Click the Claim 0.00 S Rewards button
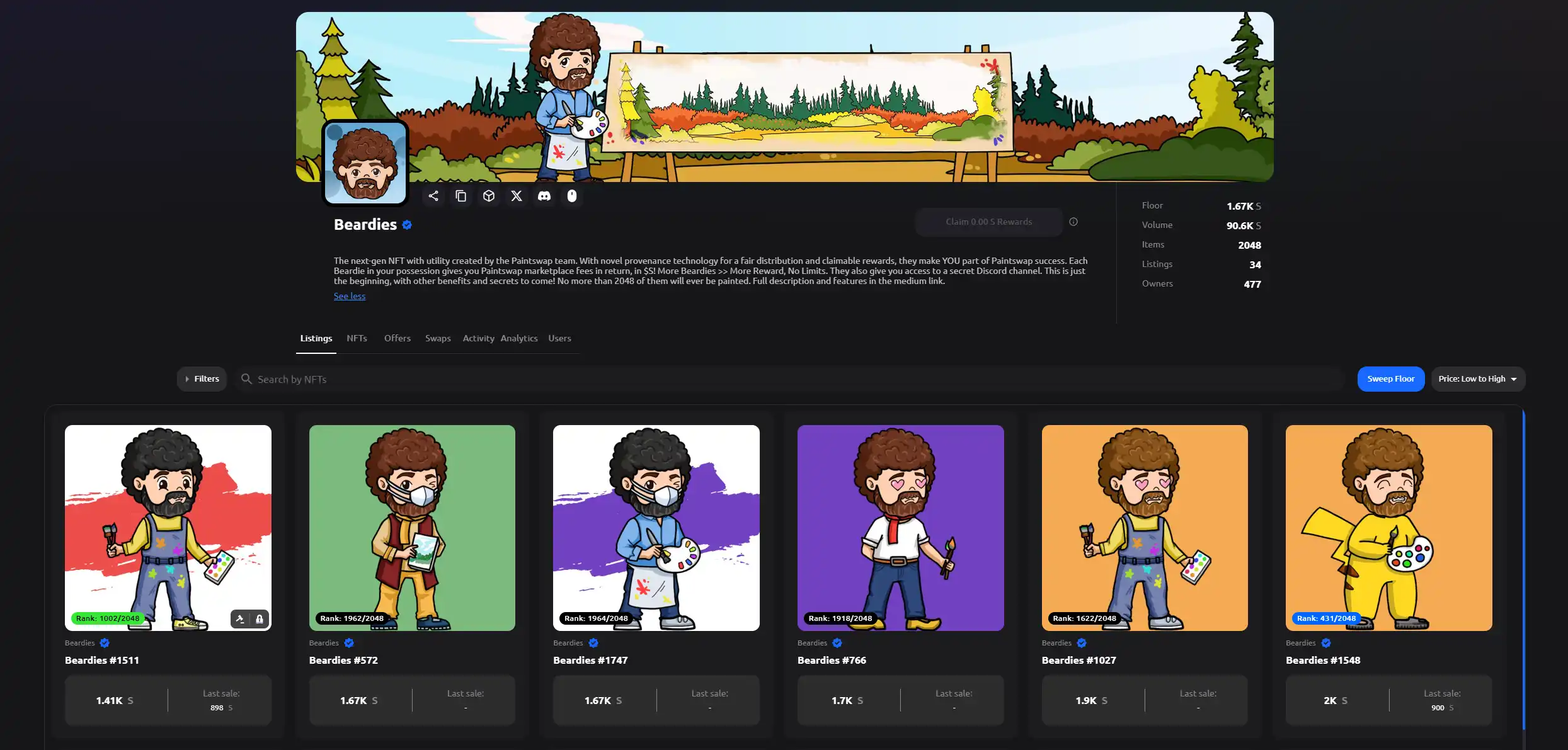 pos(988,222)
